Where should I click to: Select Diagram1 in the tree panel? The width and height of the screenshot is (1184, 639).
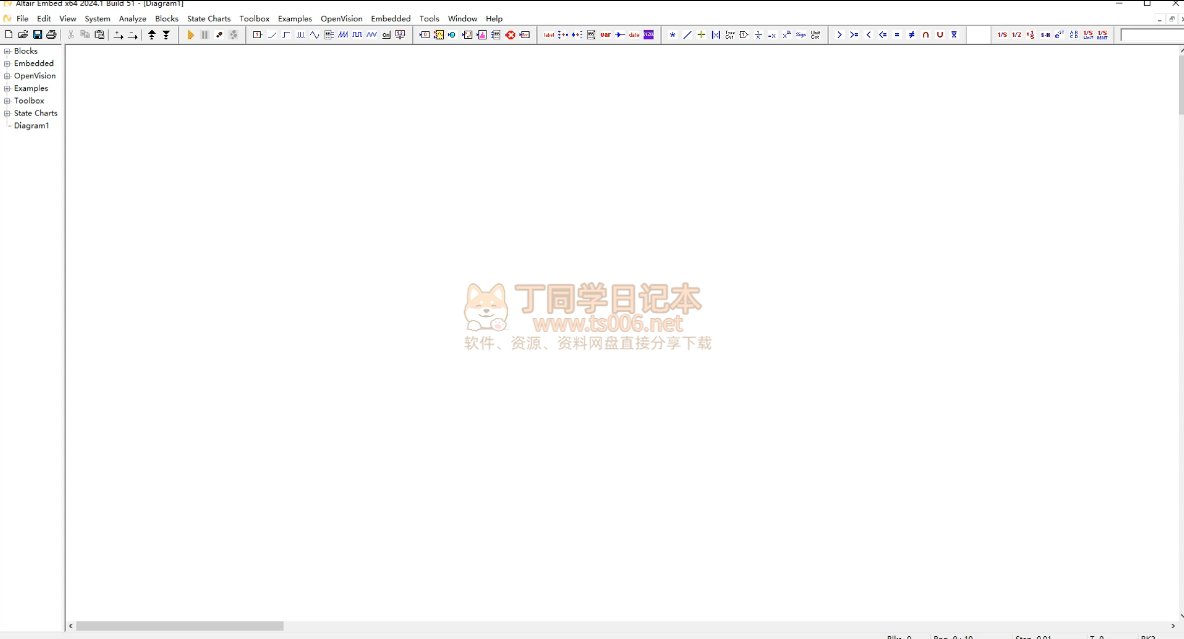point(31,126)
